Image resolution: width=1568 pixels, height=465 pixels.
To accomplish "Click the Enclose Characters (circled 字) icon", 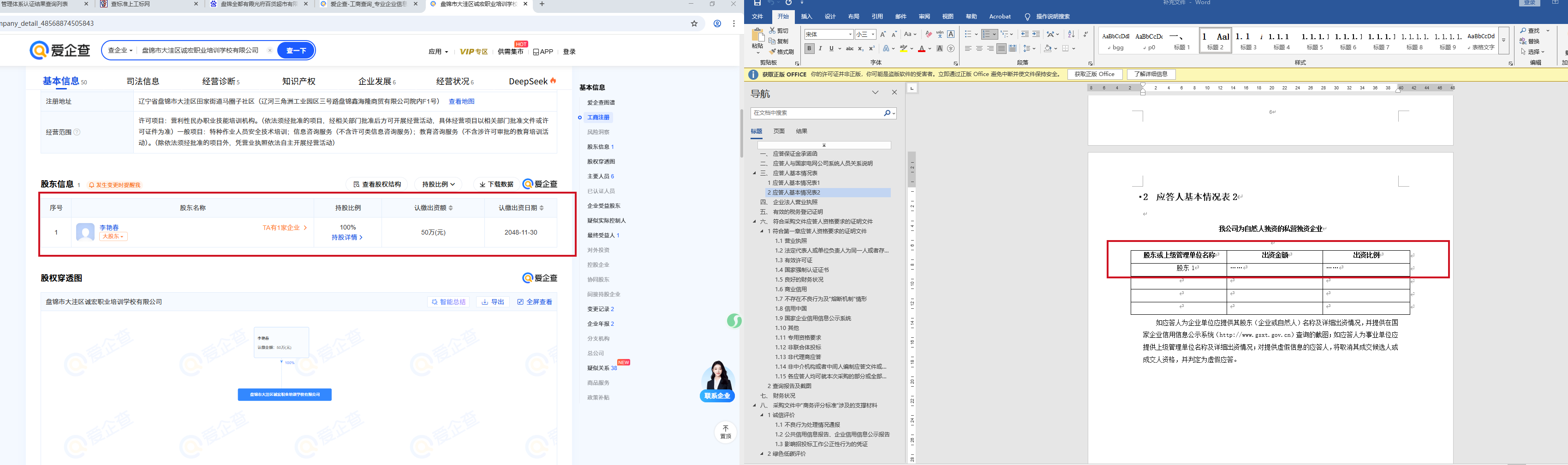I will (951, 49).
